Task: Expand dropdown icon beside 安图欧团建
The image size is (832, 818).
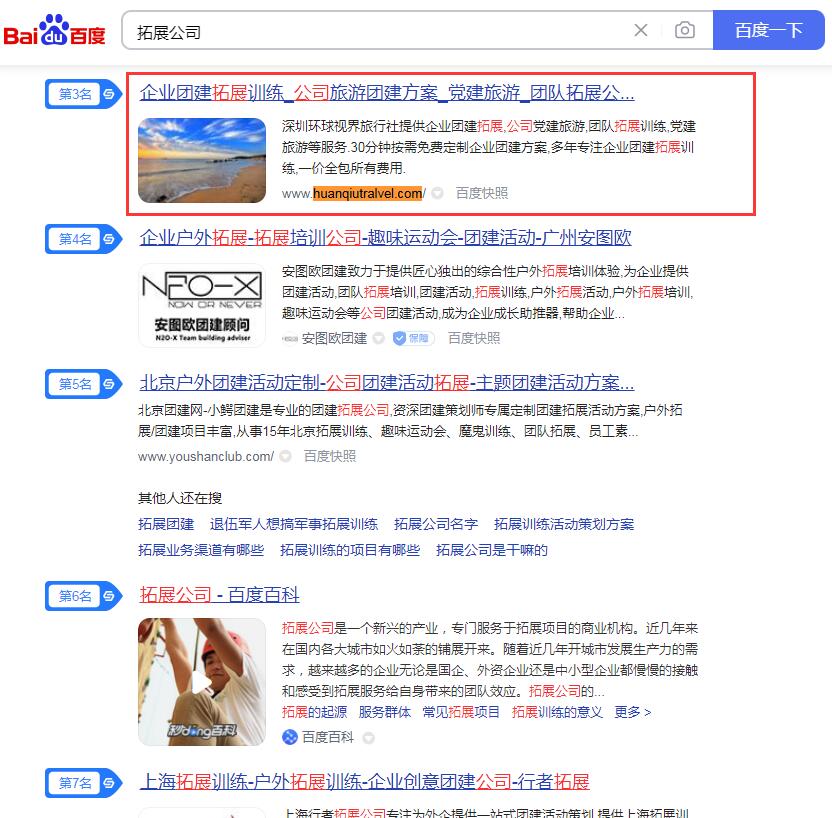Action: coord(378,338)
